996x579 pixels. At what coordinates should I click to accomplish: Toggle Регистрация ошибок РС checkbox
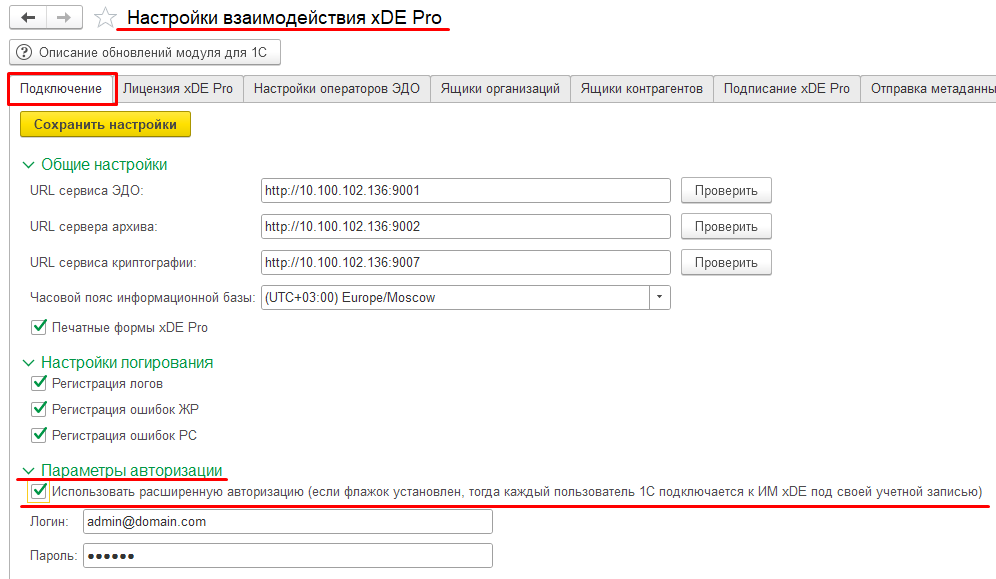[39, 435]
